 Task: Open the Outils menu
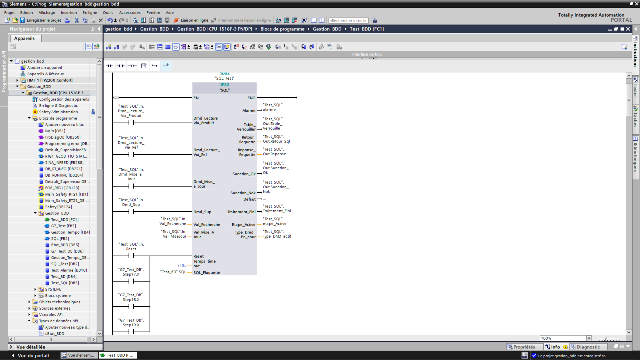[x=108, y=13]
